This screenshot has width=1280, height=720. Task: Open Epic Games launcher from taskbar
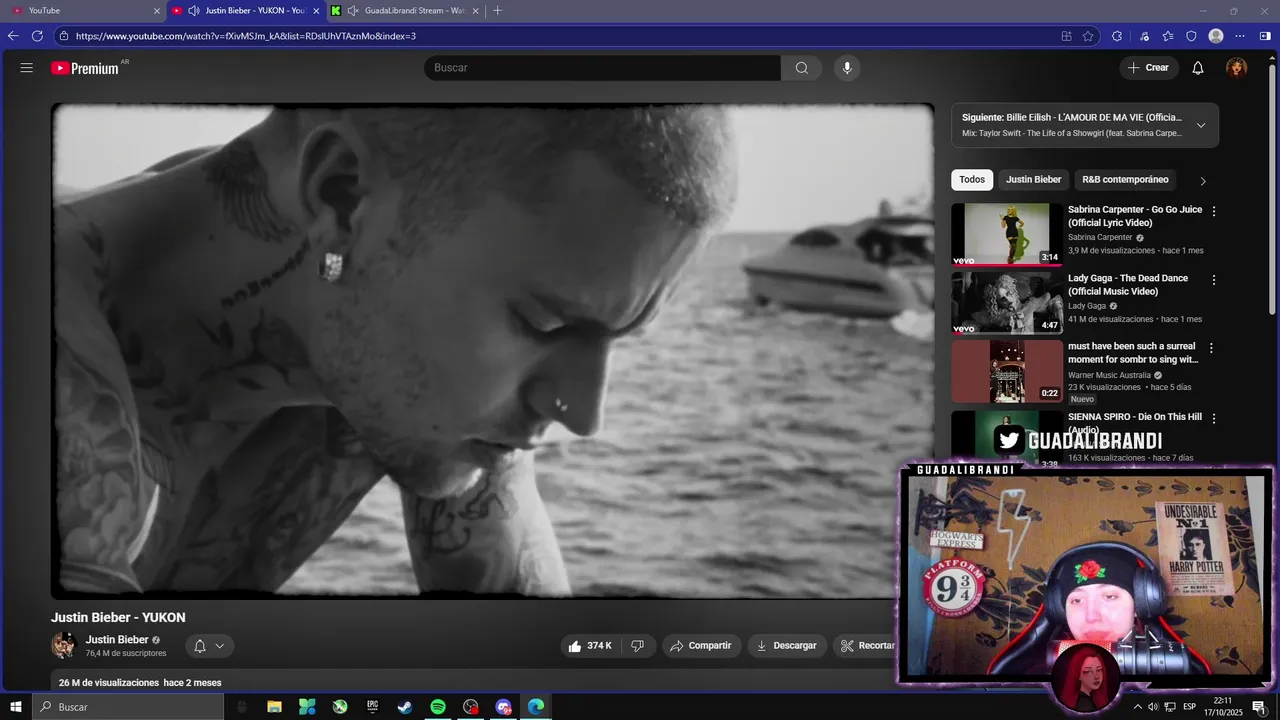tap(372, 707)
